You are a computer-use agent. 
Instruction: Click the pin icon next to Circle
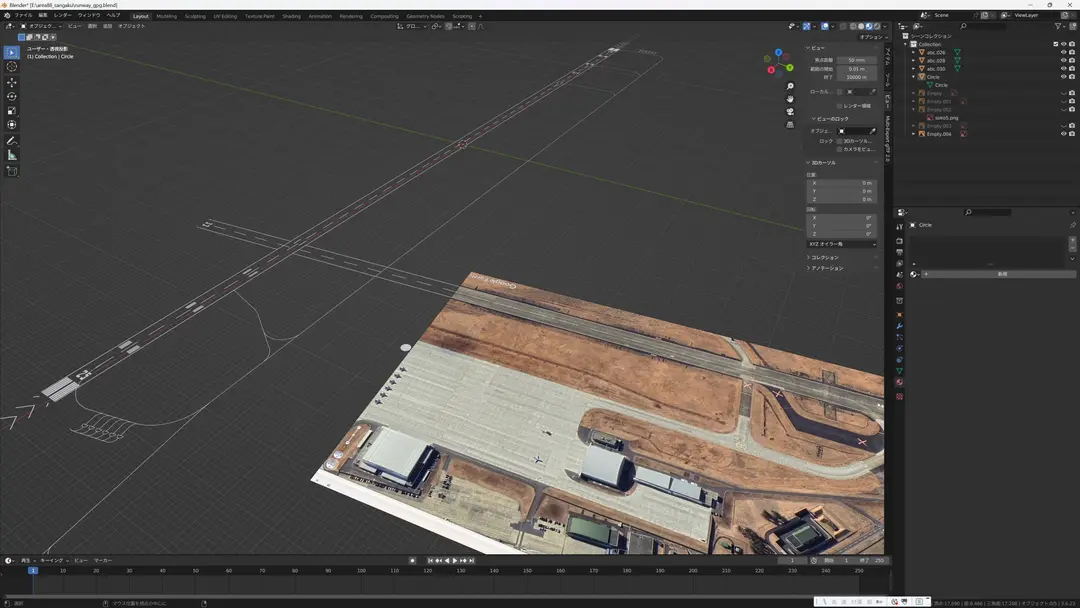1072,225
